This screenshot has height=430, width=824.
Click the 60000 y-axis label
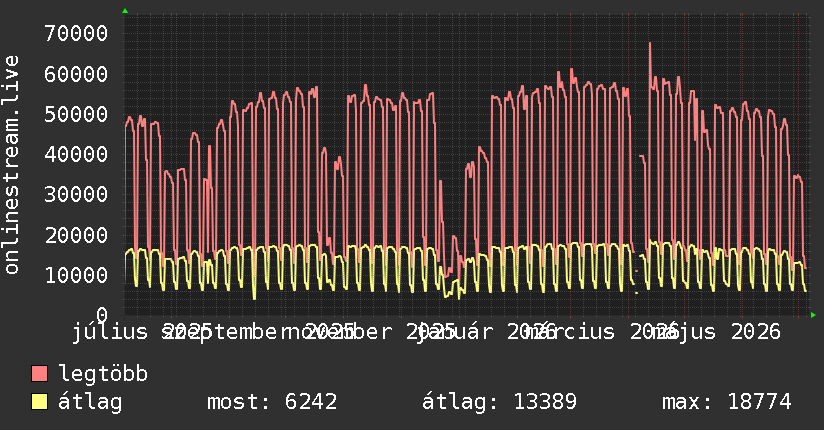click(76, 74)
